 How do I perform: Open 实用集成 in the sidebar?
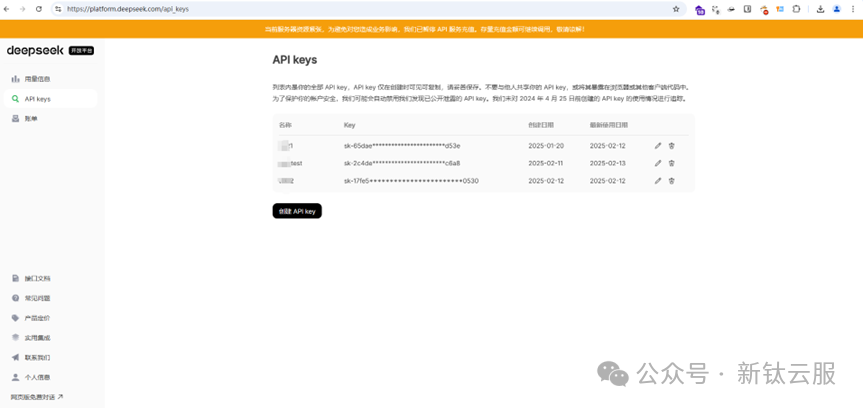tap(50, 338)
